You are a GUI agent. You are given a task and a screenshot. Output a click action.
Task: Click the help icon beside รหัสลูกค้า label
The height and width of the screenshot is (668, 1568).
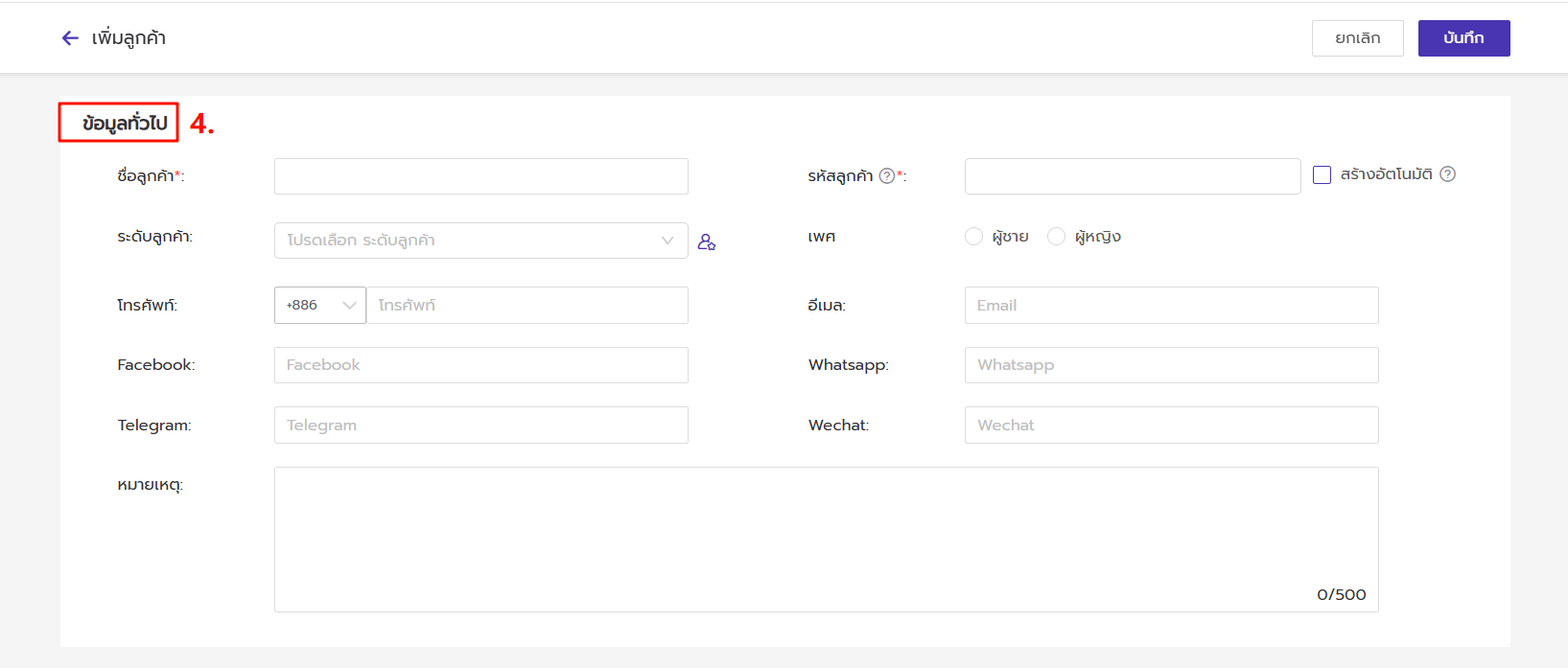(x=887, y=175)
